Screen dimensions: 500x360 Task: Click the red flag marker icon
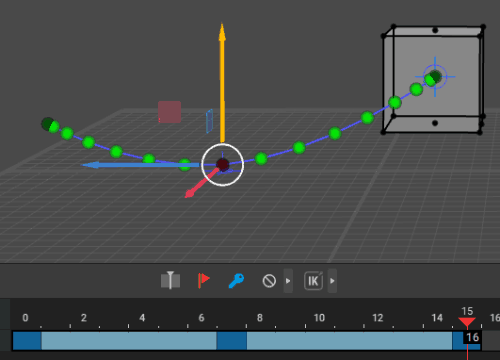click(x=203, y=280)
